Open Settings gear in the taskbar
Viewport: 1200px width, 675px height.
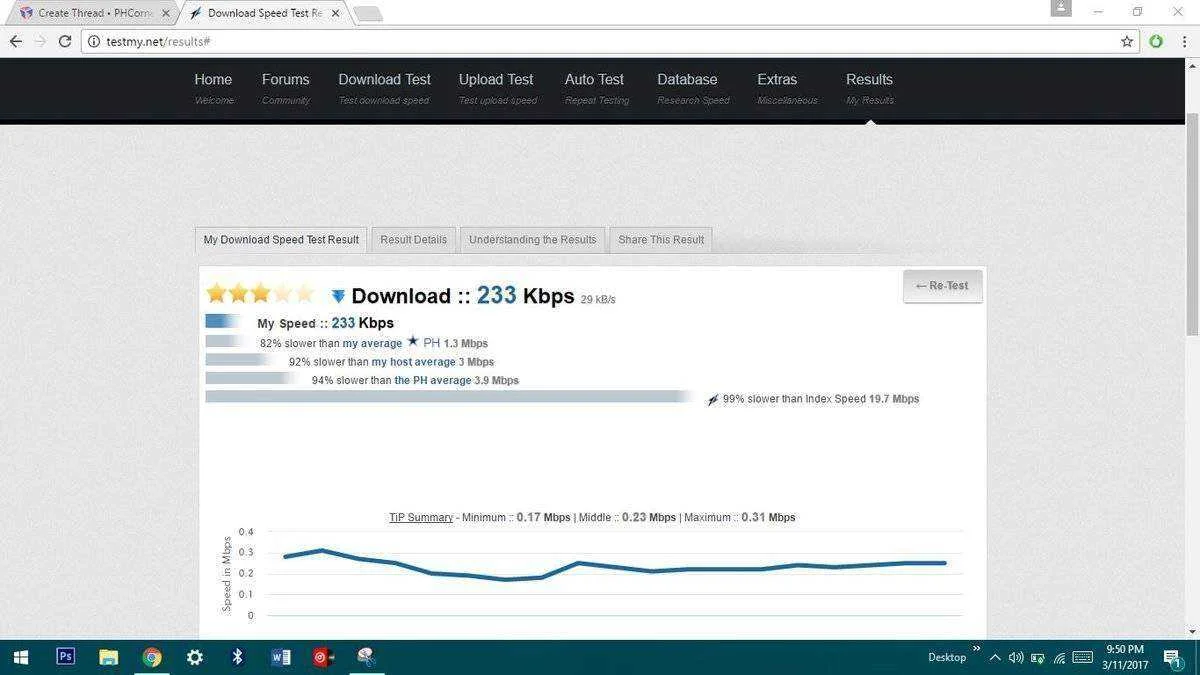195,657
